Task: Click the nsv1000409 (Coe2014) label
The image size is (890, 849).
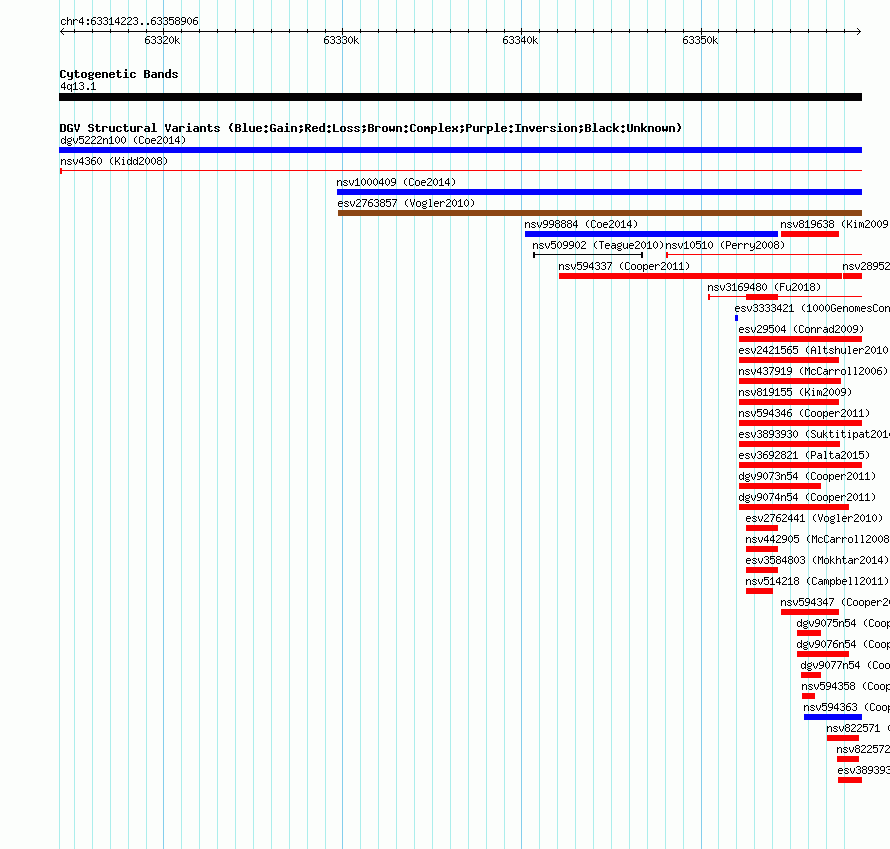Action: [396, 182]
